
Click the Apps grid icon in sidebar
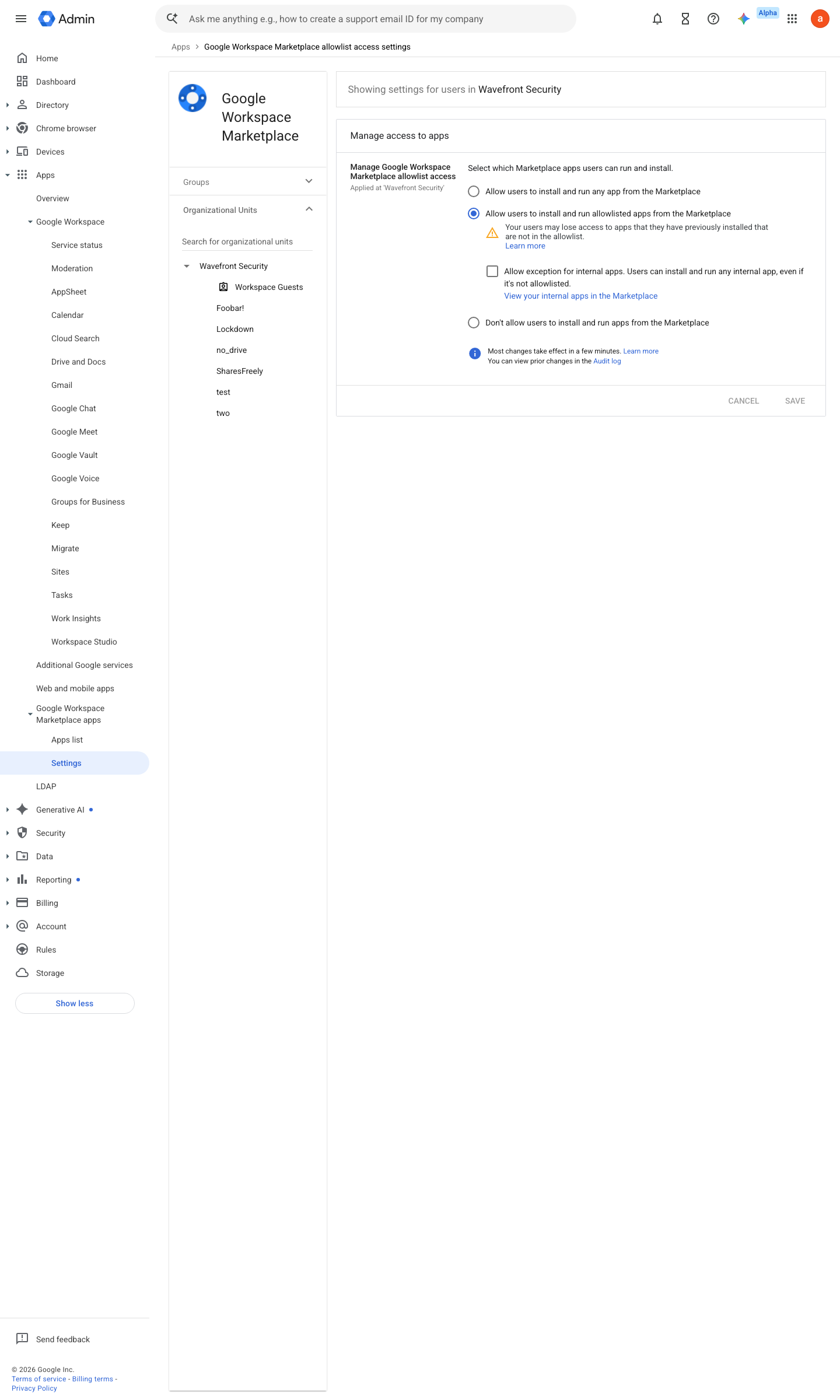point(22,175)
